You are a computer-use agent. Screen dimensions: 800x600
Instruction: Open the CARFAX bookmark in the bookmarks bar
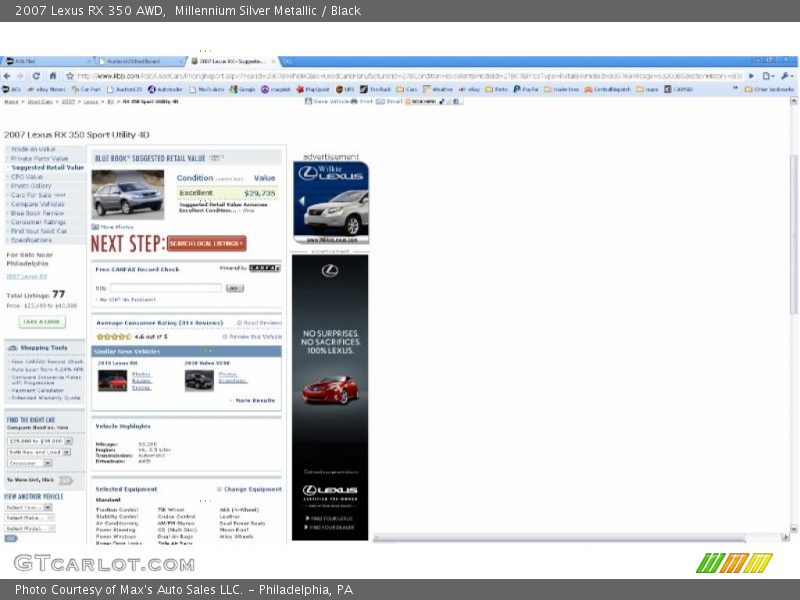[x=679, y=89]
